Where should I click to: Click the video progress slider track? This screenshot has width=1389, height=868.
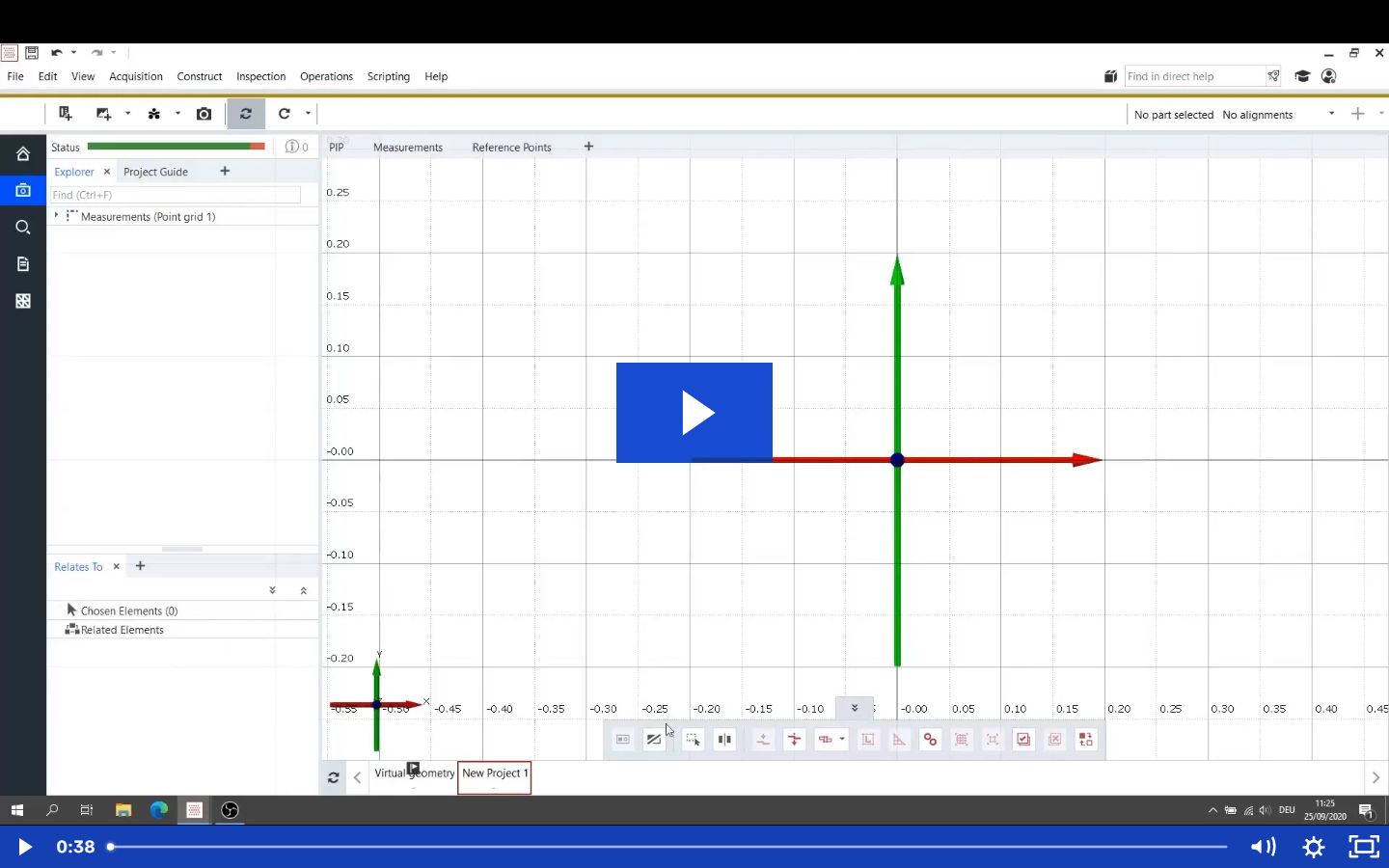(667, 847)
